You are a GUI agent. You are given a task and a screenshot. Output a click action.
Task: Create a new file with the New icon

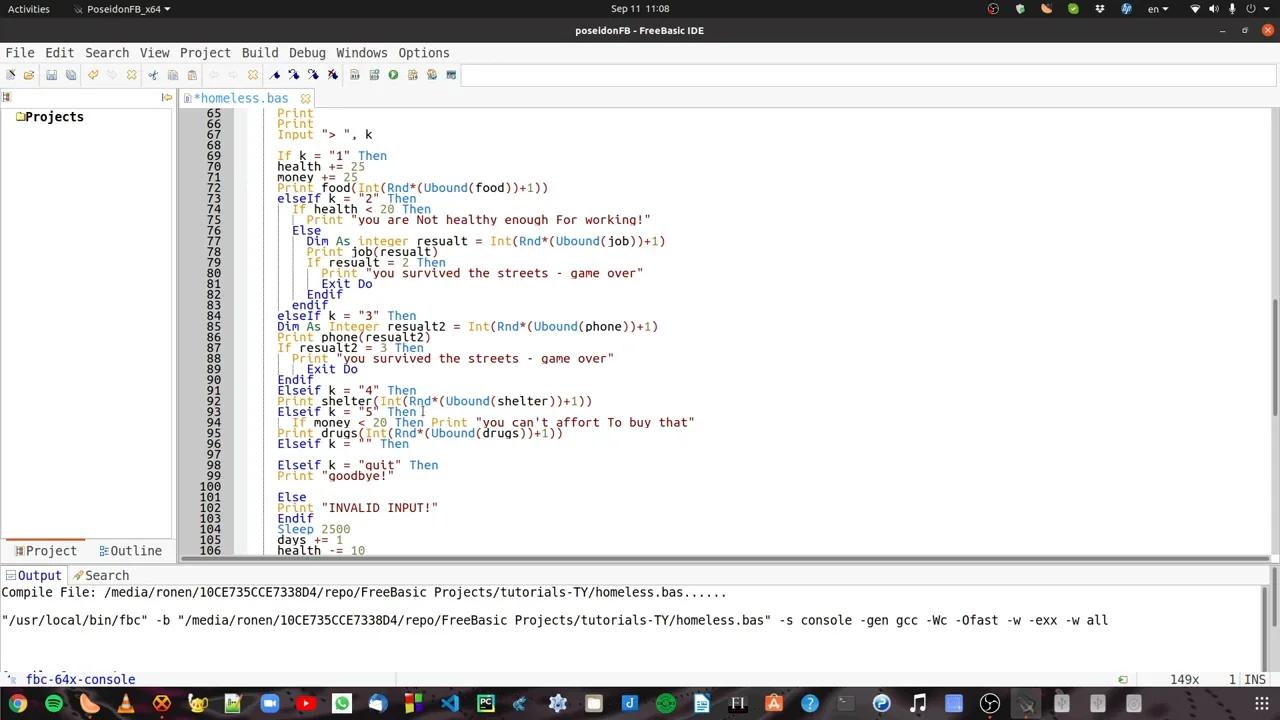click(x=11, y=75)
